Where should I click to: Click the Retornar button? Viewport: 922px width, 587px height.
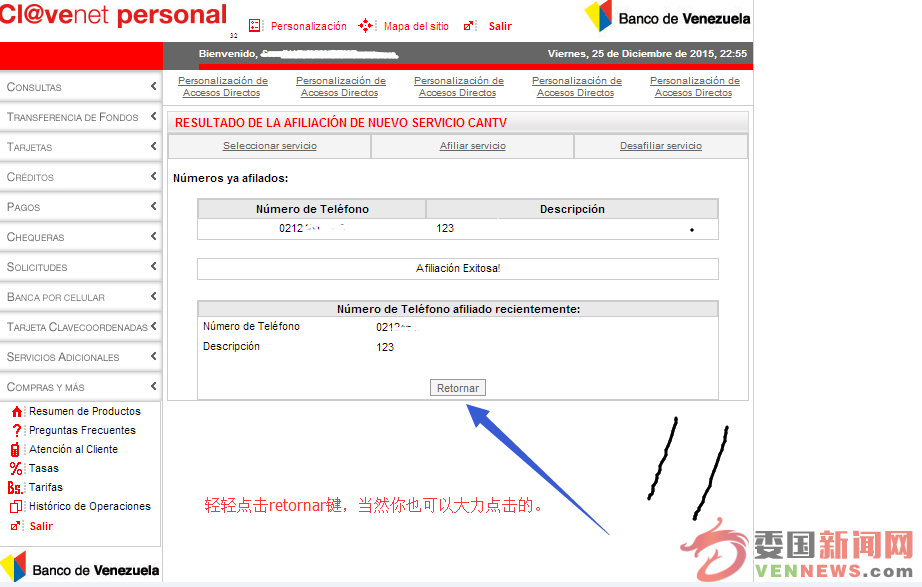tap(457, 388)
